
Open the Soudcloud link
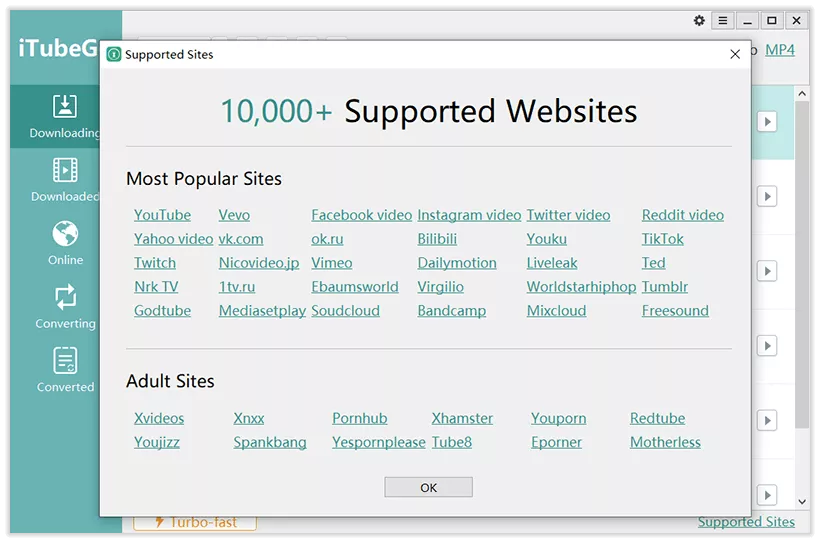(x=345, y=311)
